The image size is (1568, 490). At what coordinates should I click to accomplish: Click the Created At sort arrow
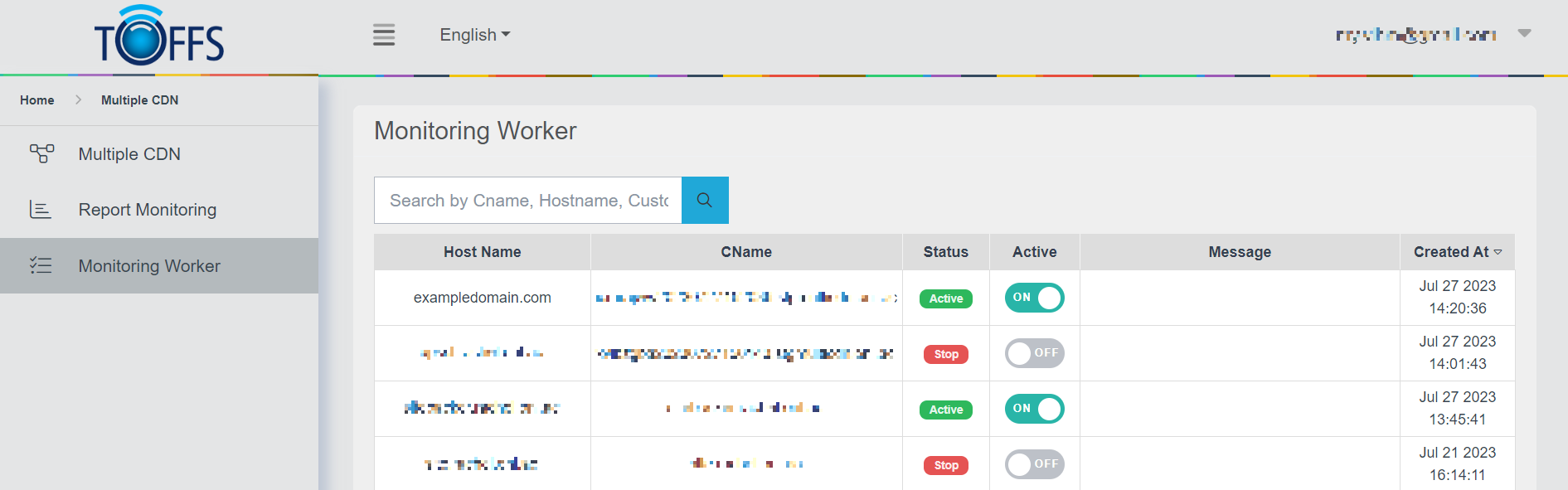[x=1498, y=252]
